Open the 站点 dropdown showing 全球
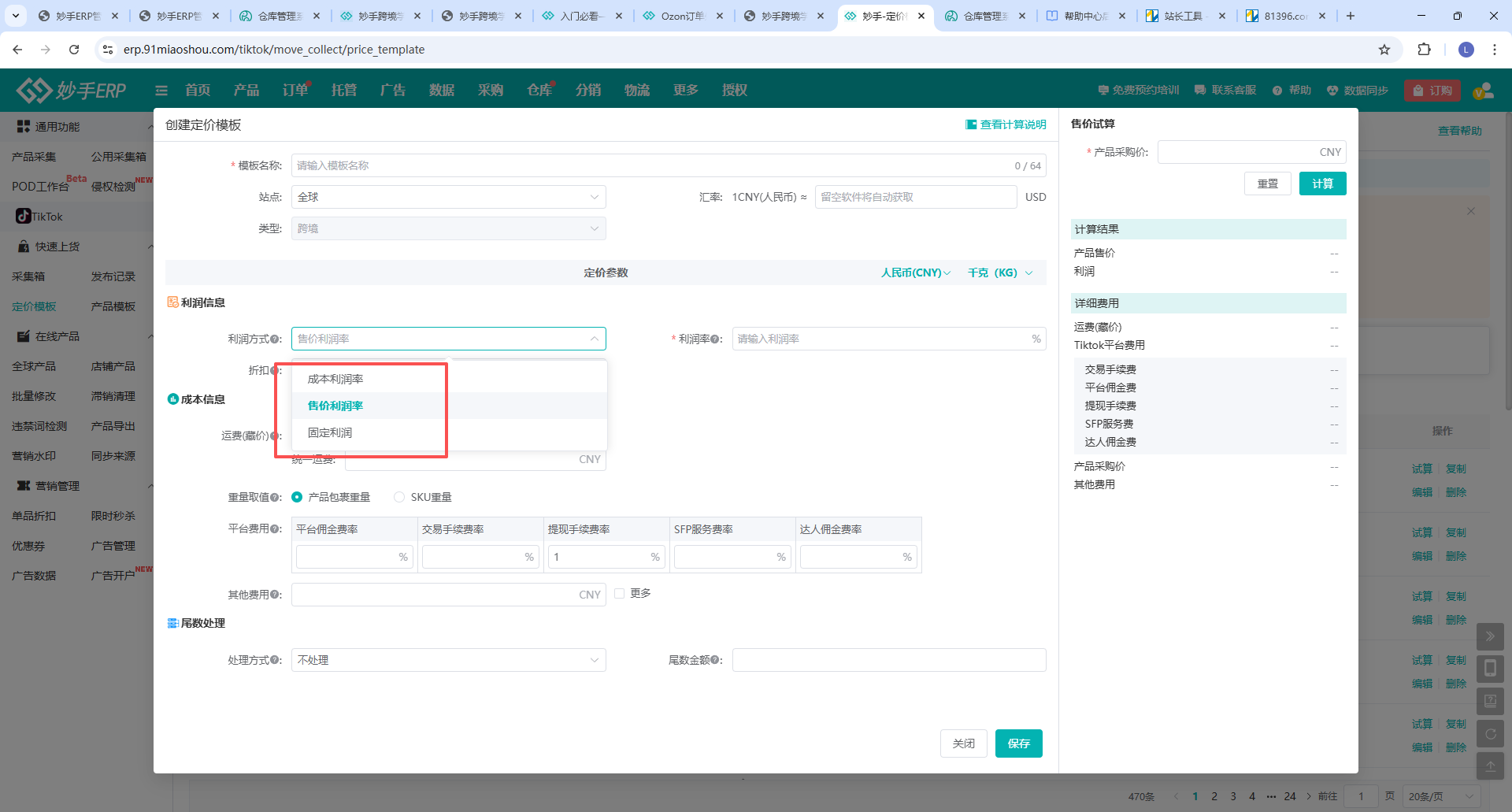The height and width of the screenshot is (812, 1512). [x=448, y=197]
